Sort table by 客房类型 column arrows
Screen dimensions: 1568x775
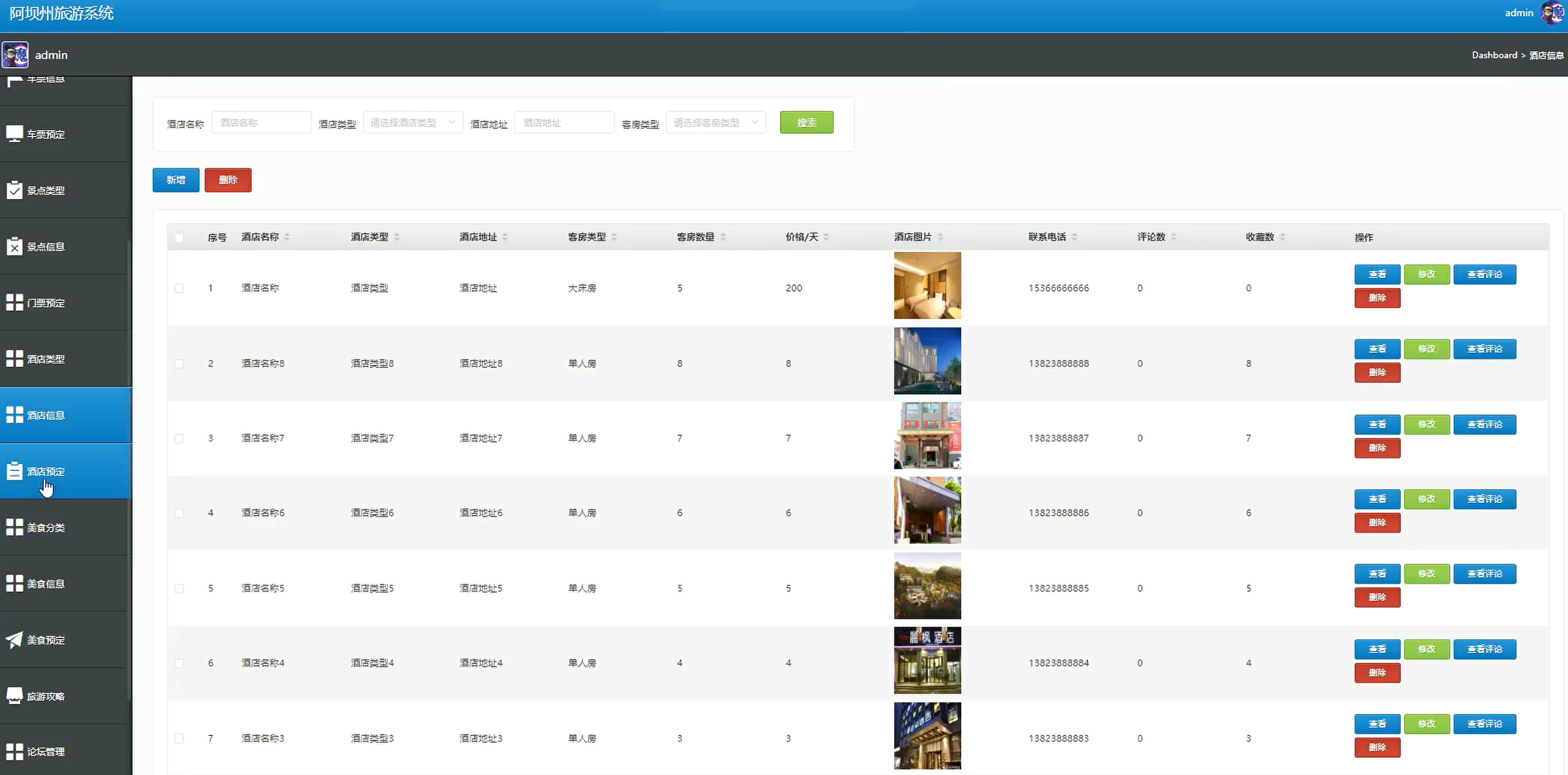point(613,237)
